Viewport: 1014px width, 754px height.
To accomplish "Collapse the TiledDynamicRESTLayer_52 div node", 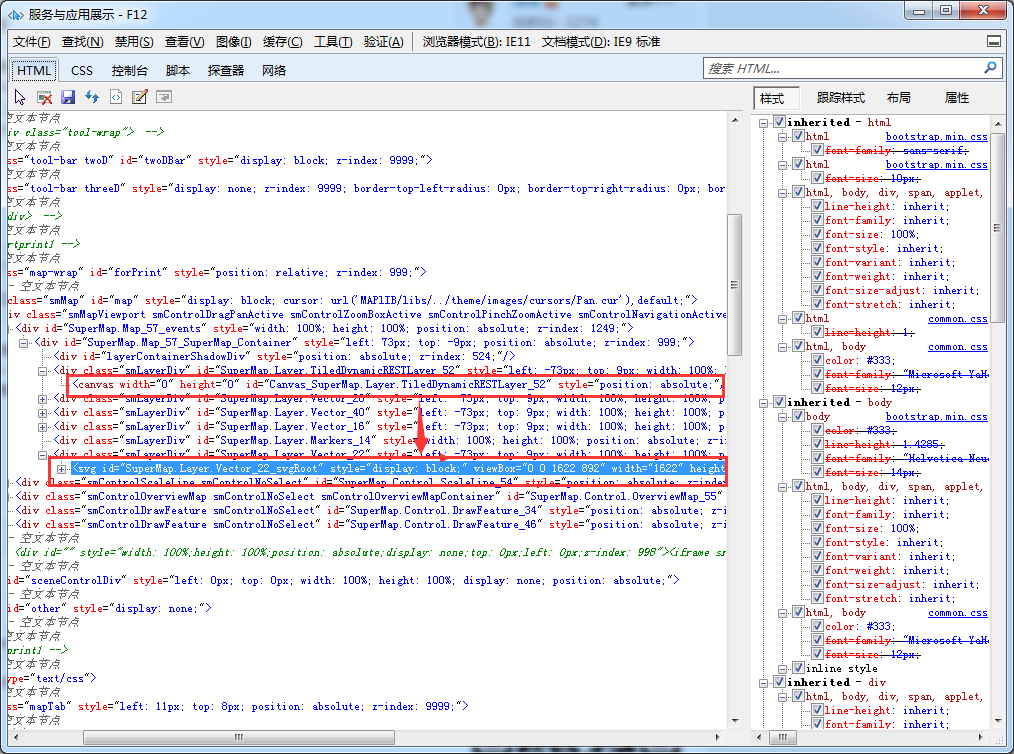I will point(43,371).
